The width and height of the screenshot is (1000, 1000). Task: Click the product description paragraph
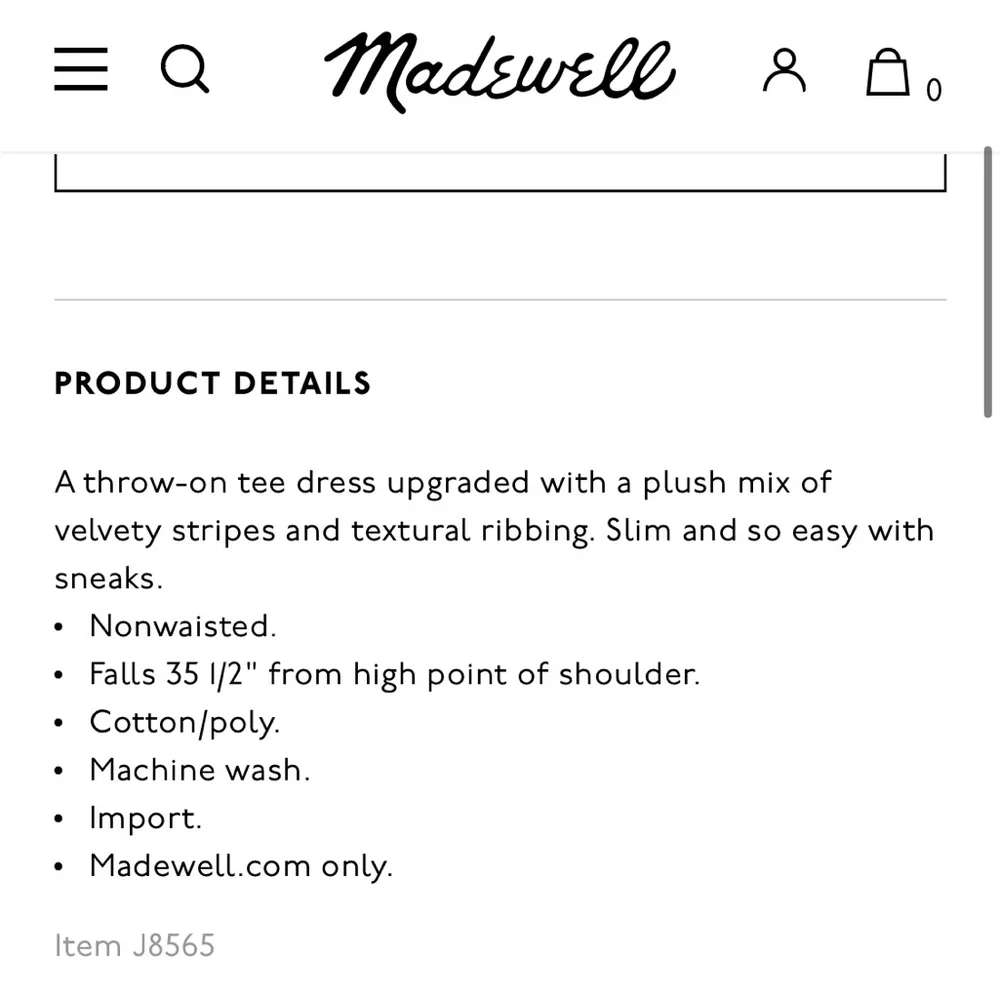point(494,530)
